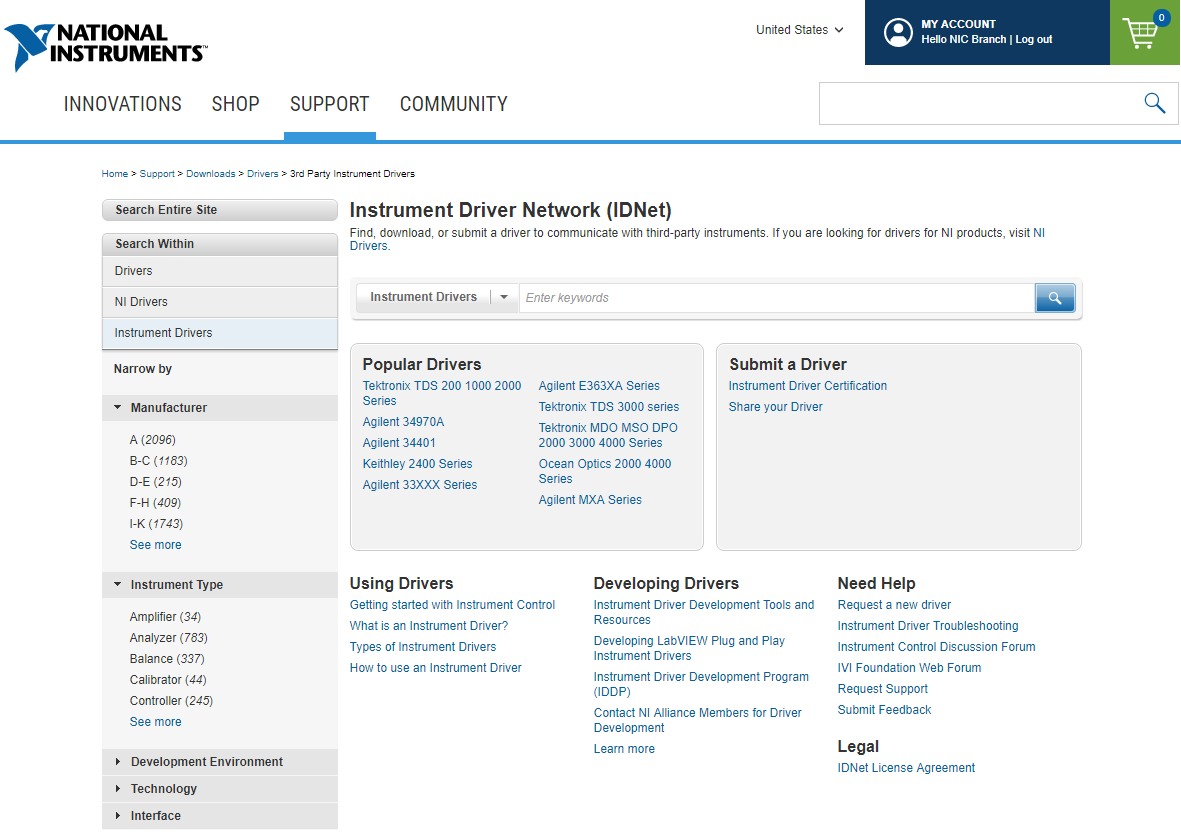Expand the Development Environment filter
1181x832 pixels.
pos(206,762)
